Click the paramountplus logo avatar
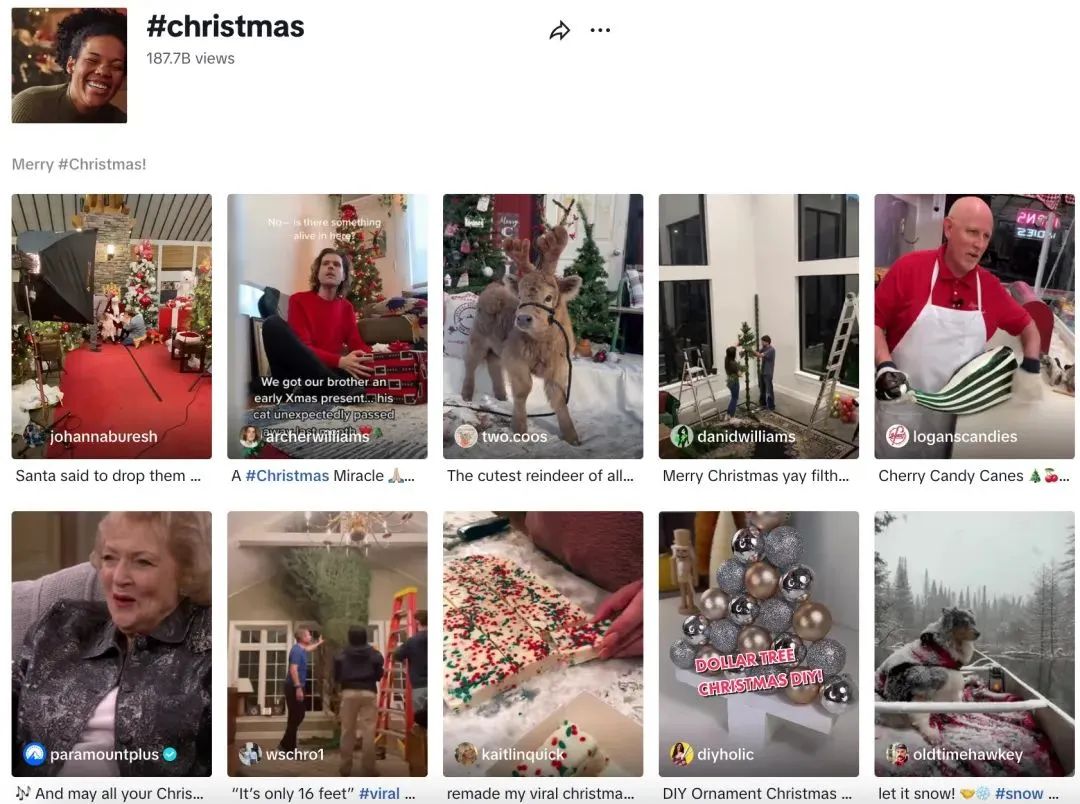The width and height of the screenshot is (1080, 804). (35, 754)
